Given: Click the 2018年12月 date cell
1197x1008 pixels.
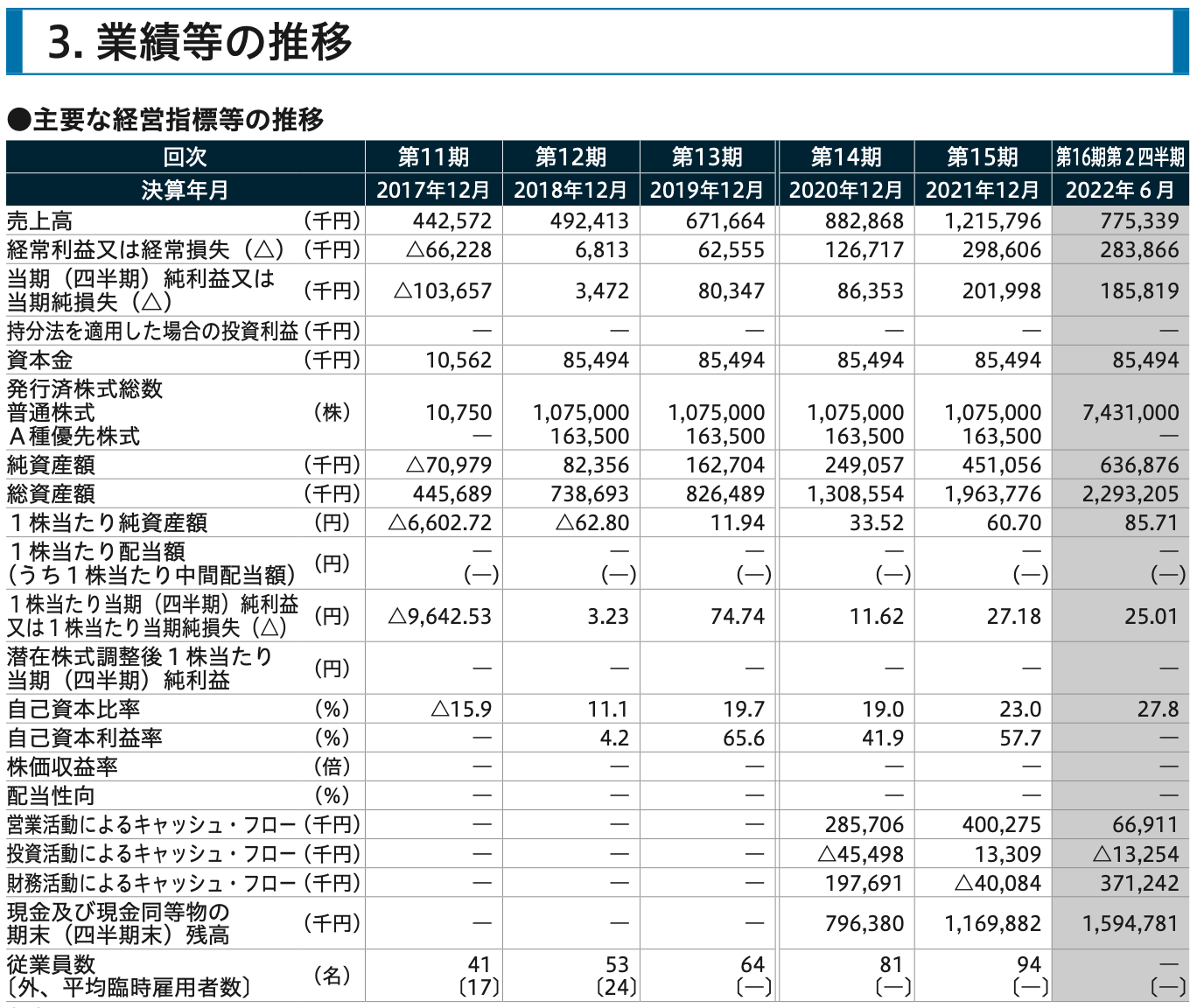Looking at the screenshot, I should click(570, 190).
